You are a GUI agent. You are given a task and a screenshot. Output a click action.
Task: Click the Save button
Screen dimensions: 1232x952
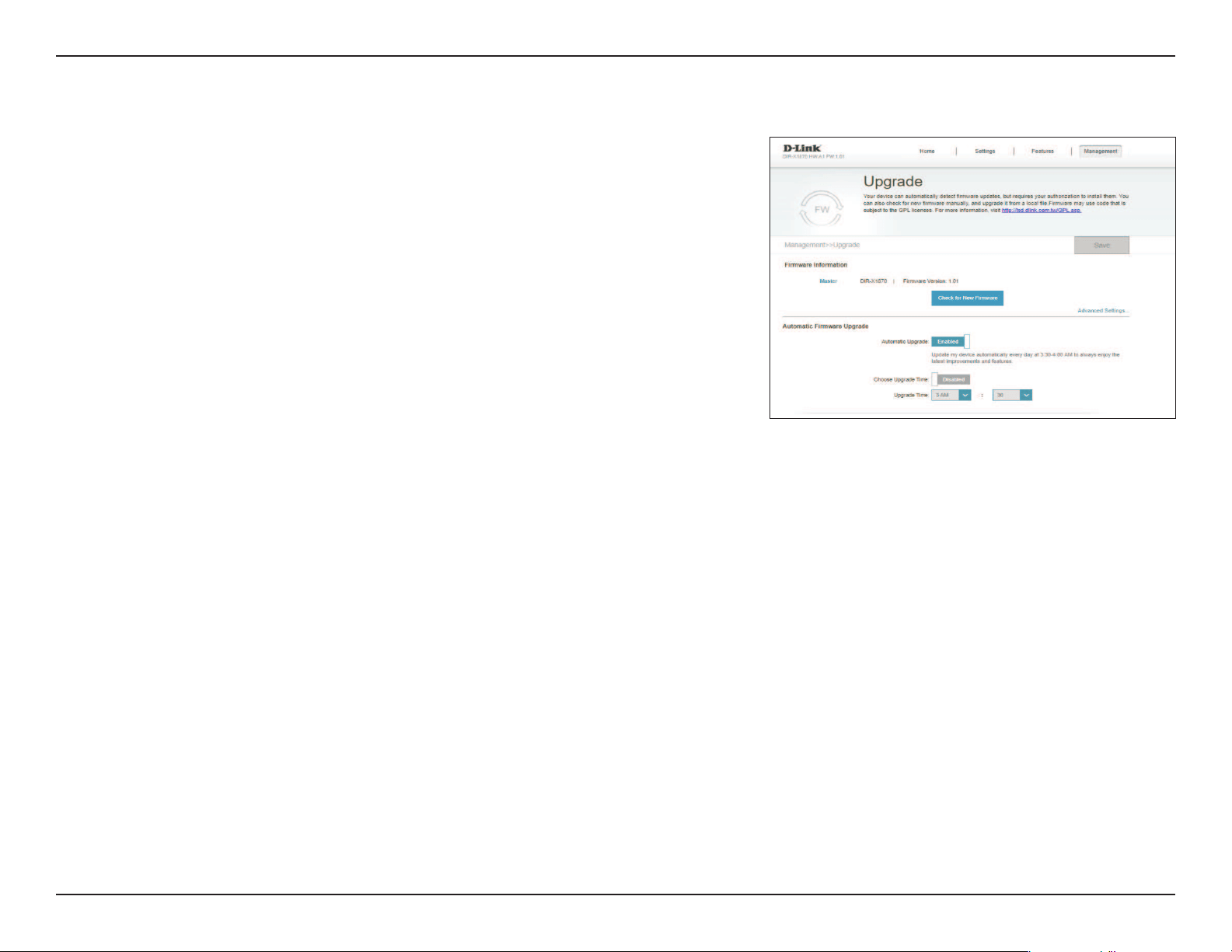point(1101,246)
